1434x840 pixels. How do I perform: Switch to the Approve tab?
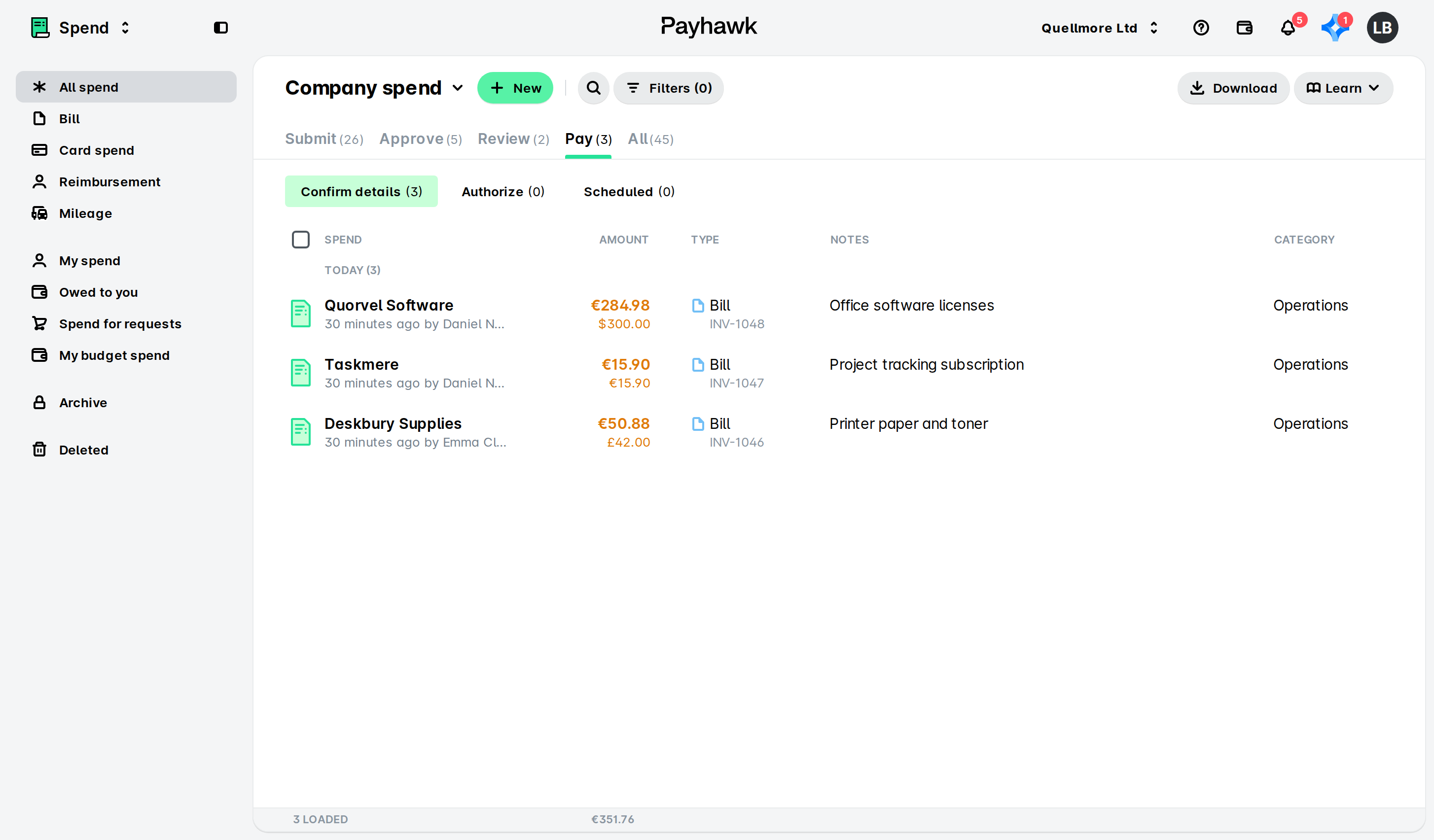(x=421, y=139)
